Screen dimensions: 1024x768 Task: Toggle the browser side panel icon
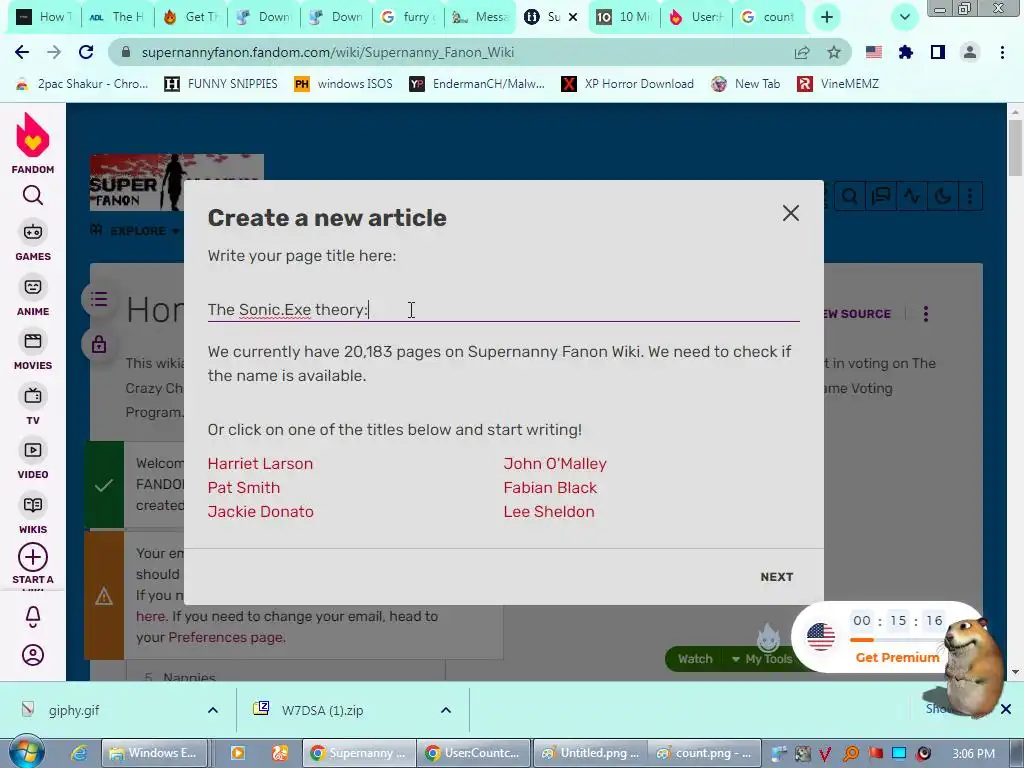point(938,52)
